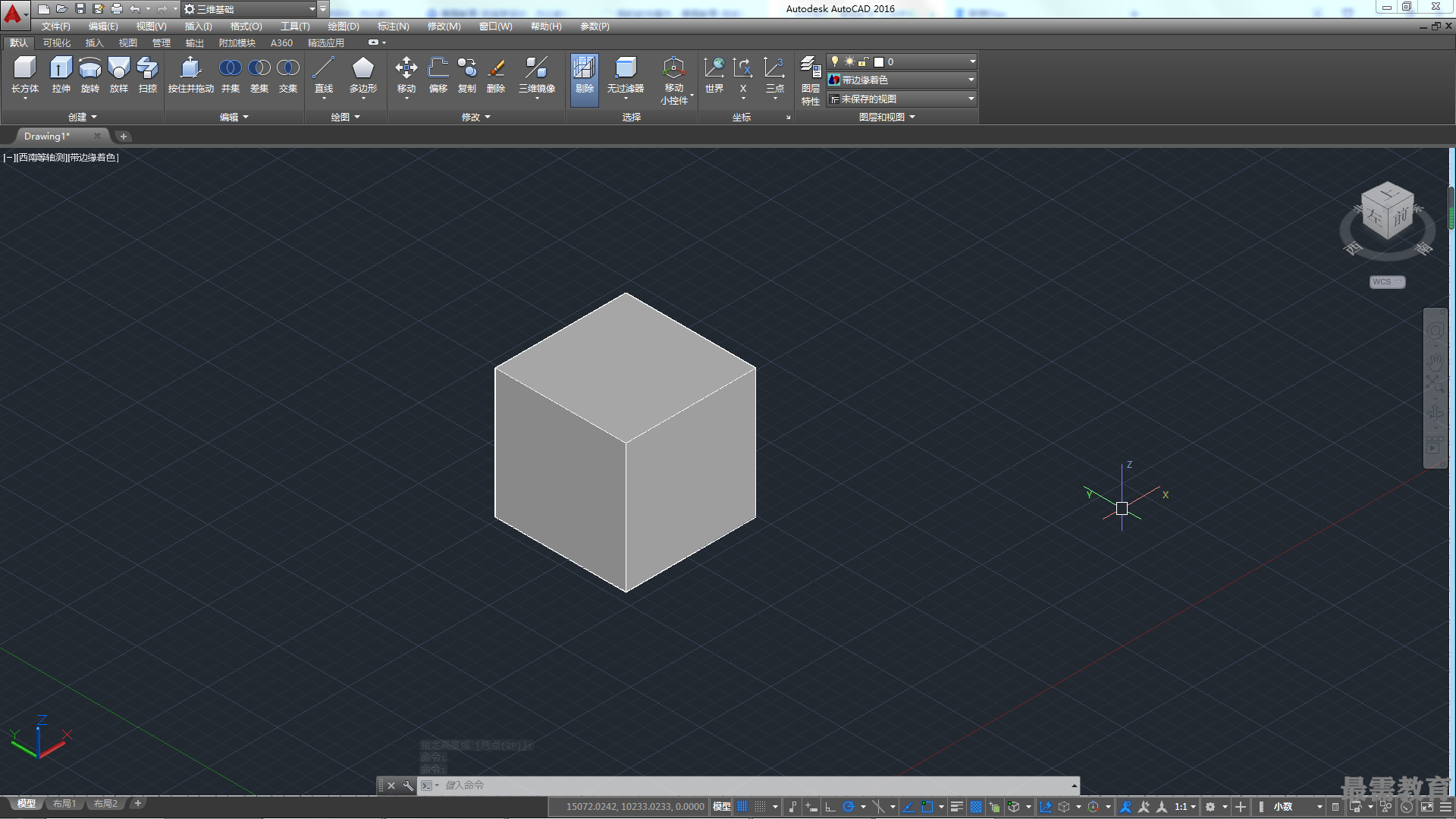Toggle transparency display in status bar
This screenshot has width=1456, height=819.
pos(976,807)
